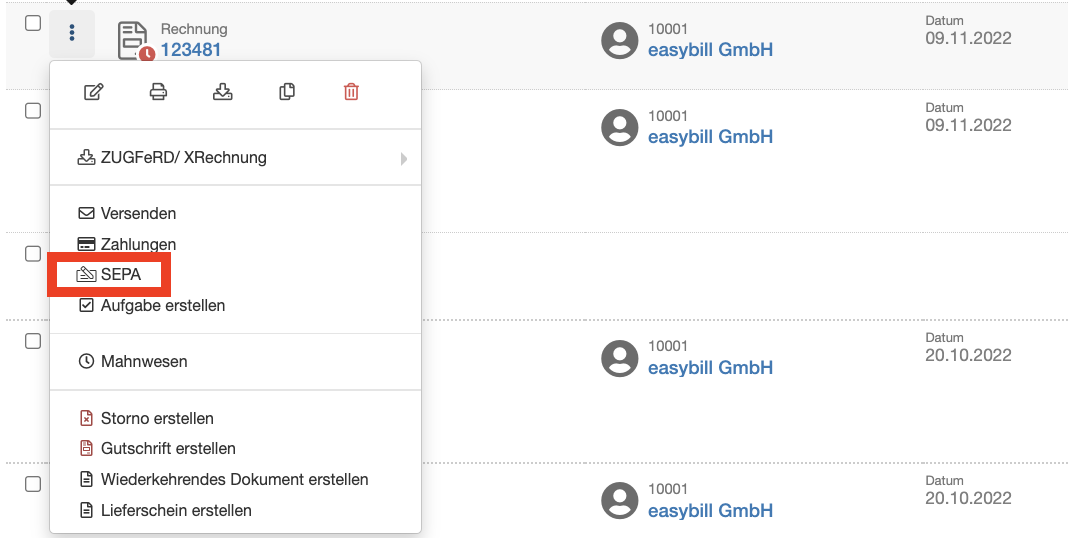Choose the SEPA menu entry

pyautogui.click(x=120, y=274)
